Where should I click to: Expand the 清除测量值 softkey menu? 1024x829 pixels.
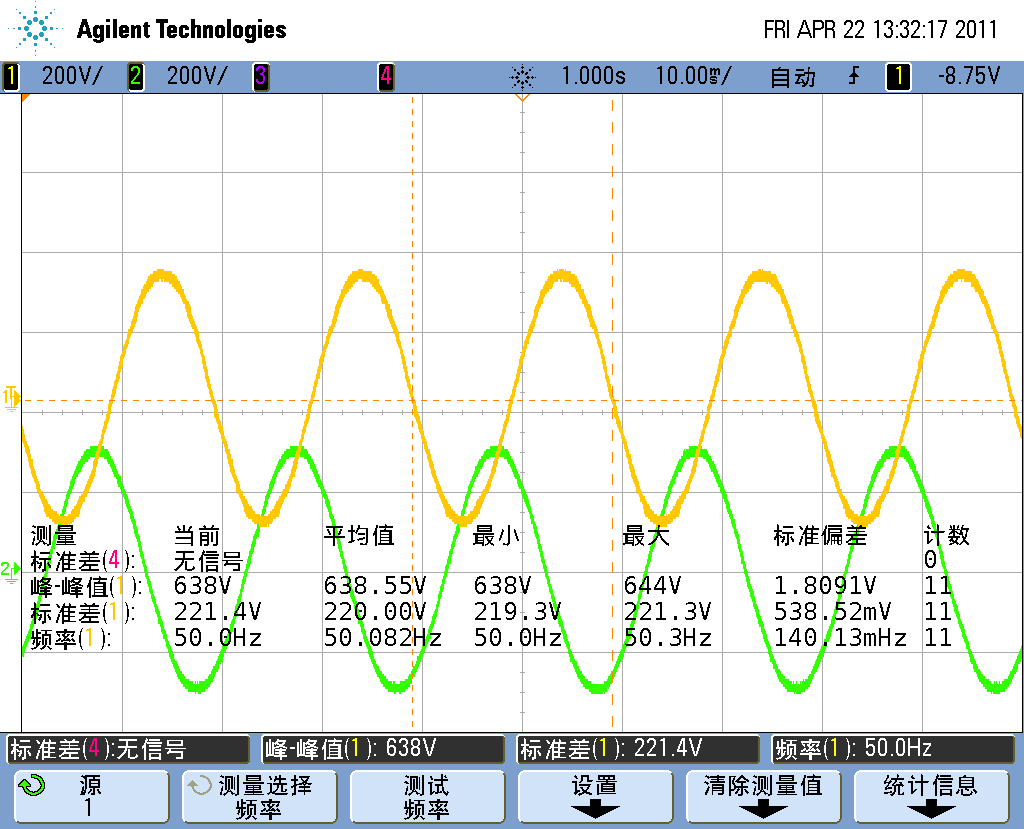[762, 797]
